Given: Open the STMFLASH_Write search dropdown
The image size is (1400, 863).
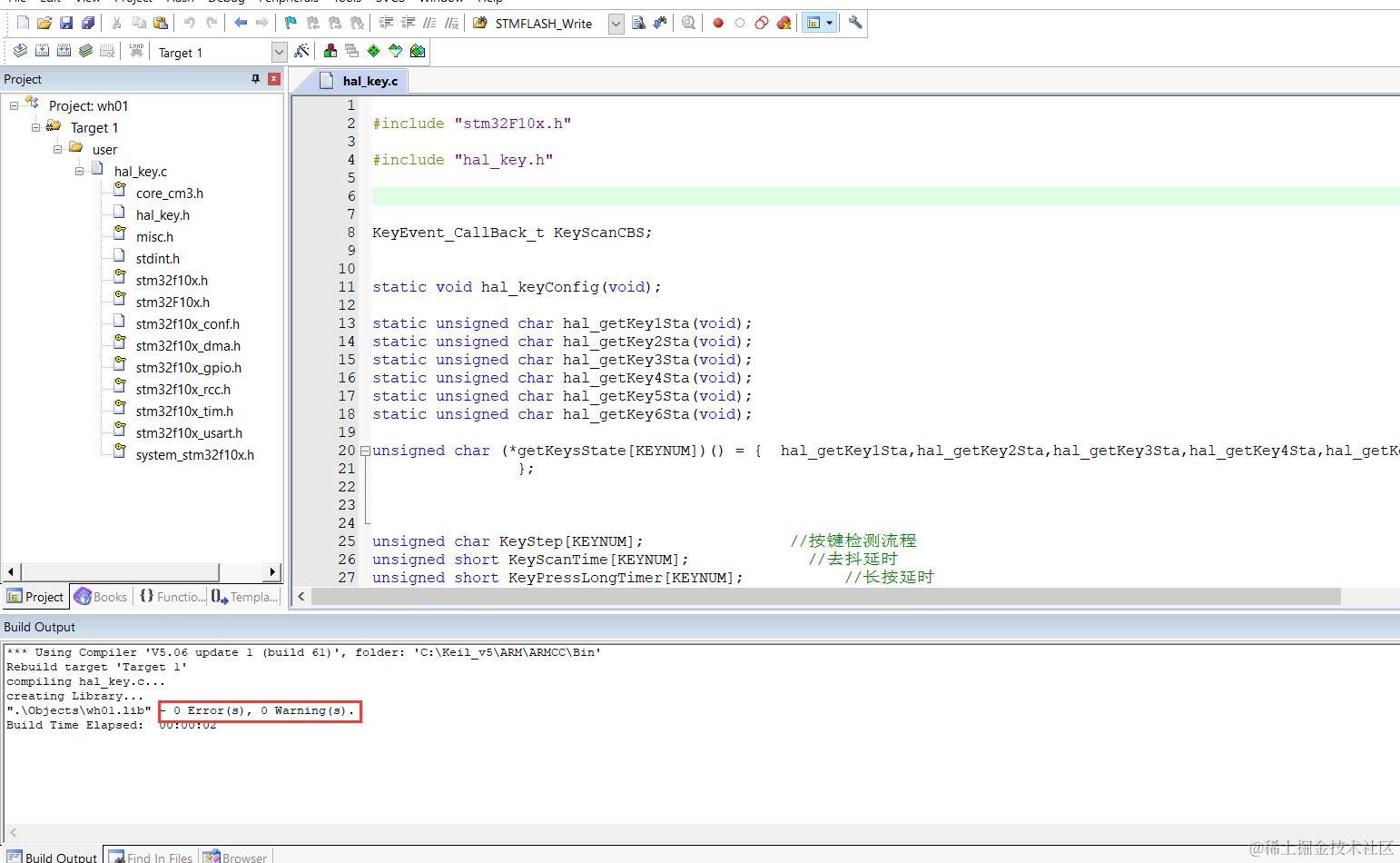Looking at the screenshot, I should (616, 24).
